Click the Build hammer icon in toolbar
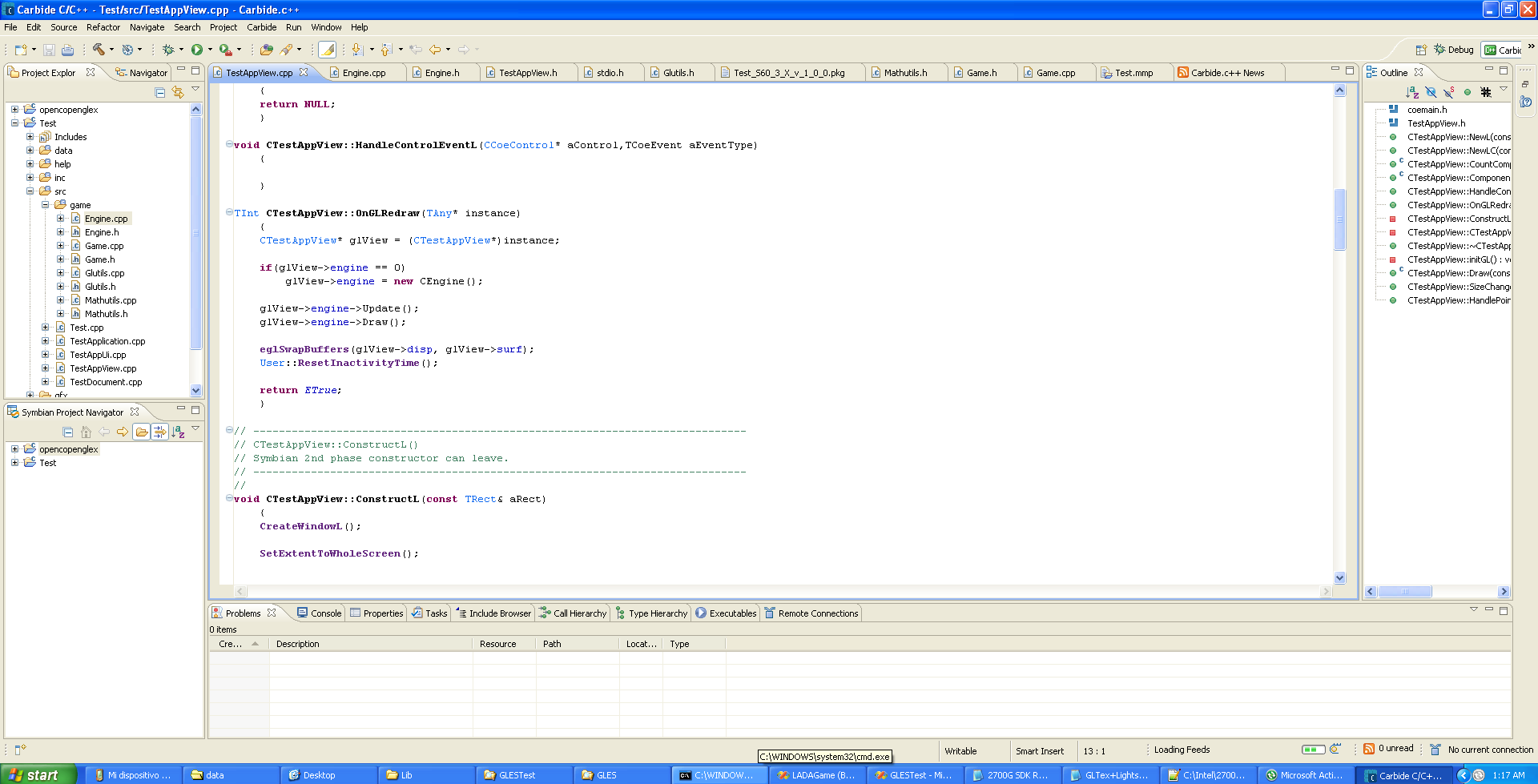Screen dimensions: 1538x784 99,50
